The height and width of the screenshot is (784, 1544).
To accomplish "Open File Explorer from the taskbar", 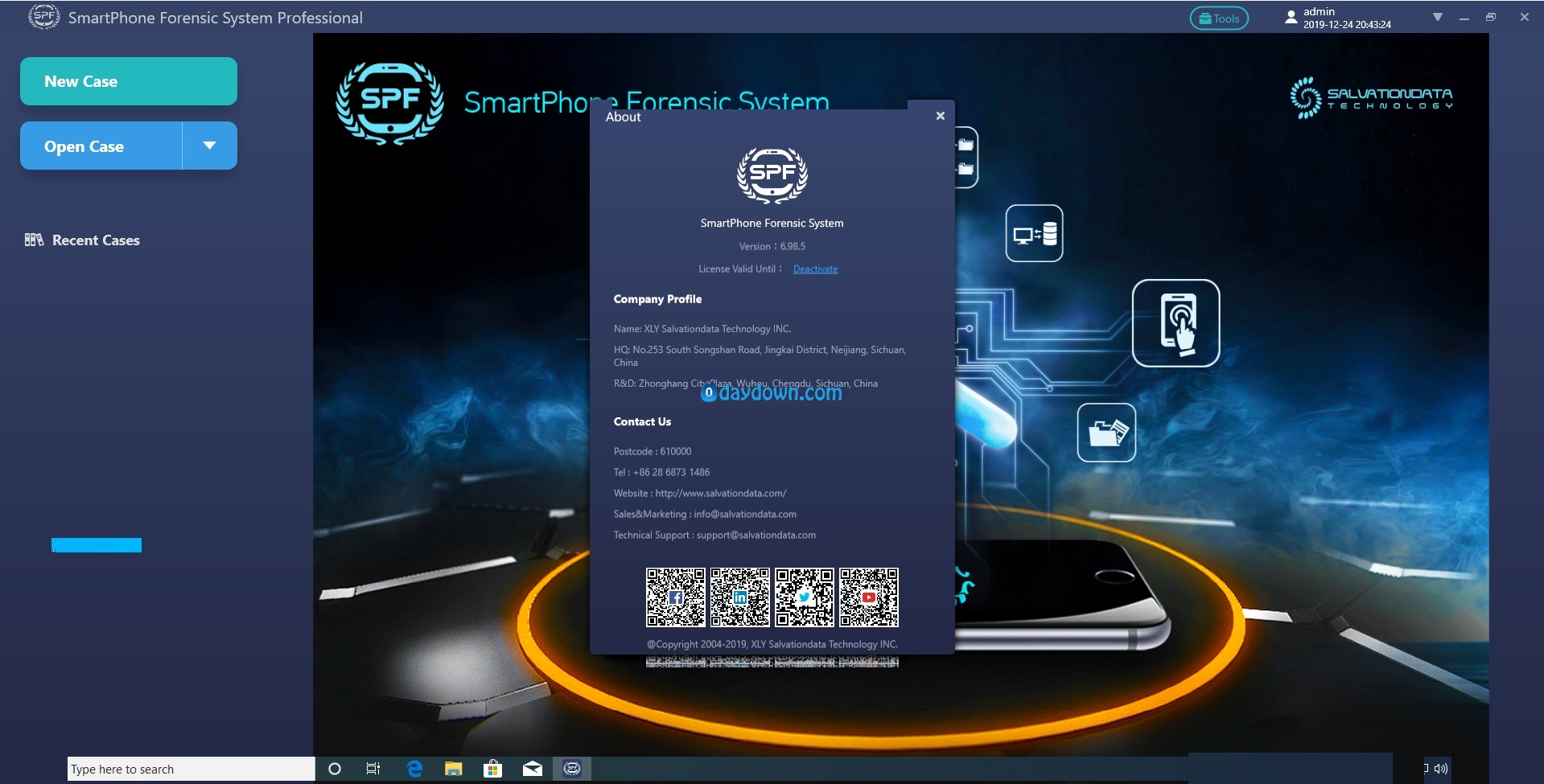I will pyautogui.click(x=454, y=769).
